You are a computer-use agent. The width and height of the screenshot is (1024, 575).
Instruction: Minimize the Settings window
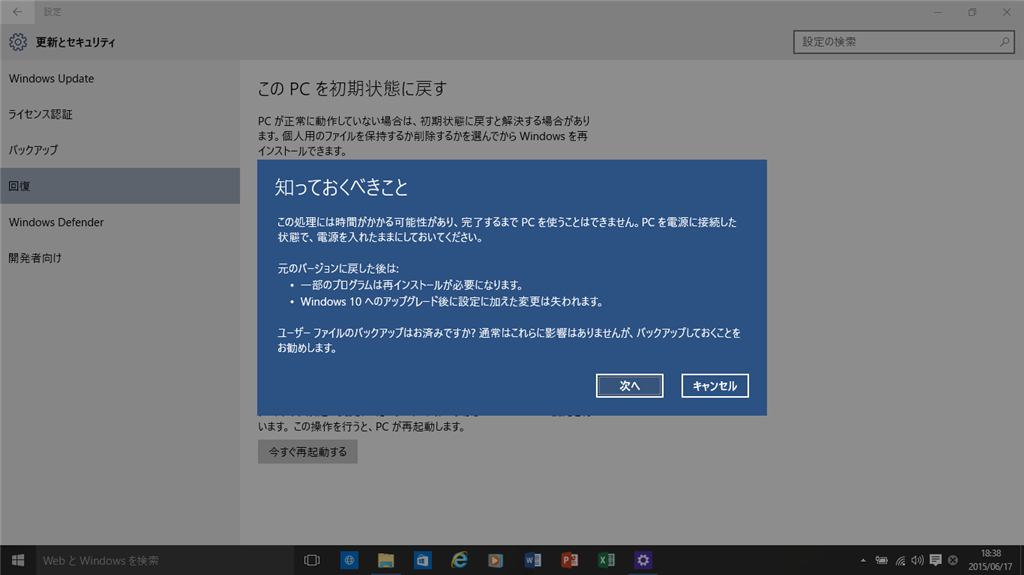[938, 12]
